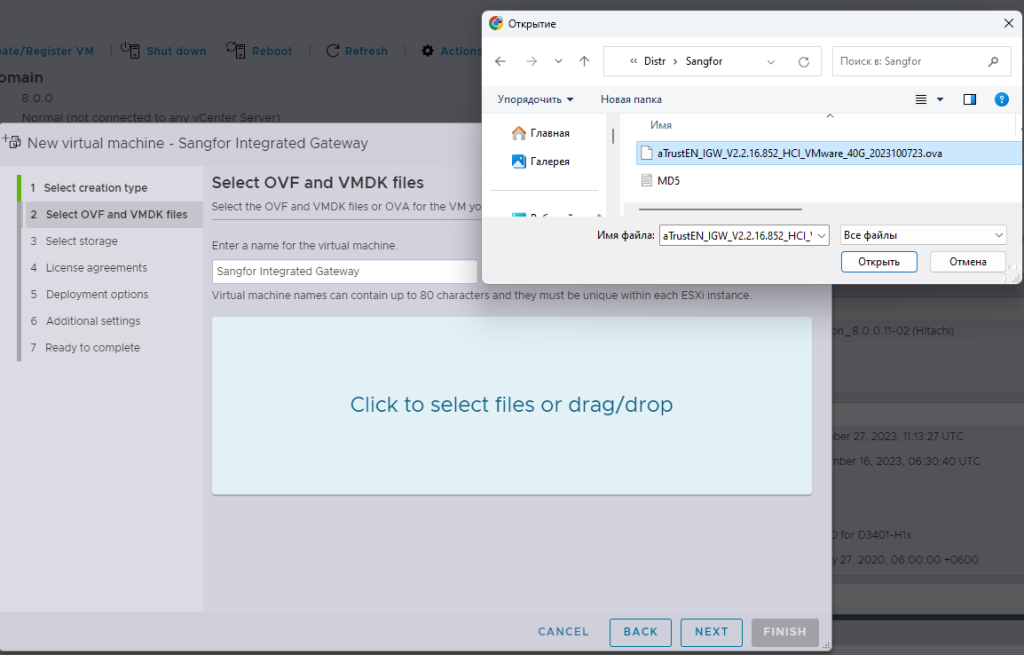Refresh the Sangfor folder listing
The width and height of the screenshot is (1024, 655).
coord(804,61)
